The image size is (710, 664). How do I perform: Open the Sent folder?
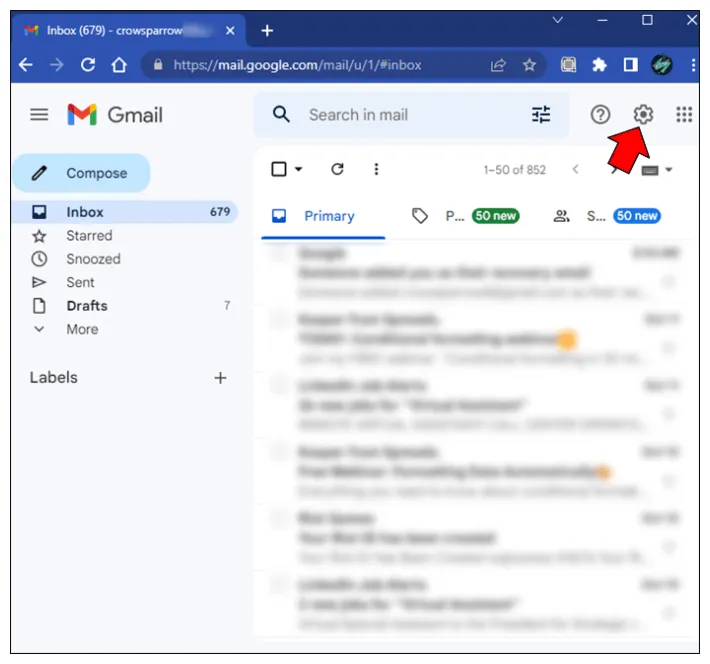[x=125, y=283]
